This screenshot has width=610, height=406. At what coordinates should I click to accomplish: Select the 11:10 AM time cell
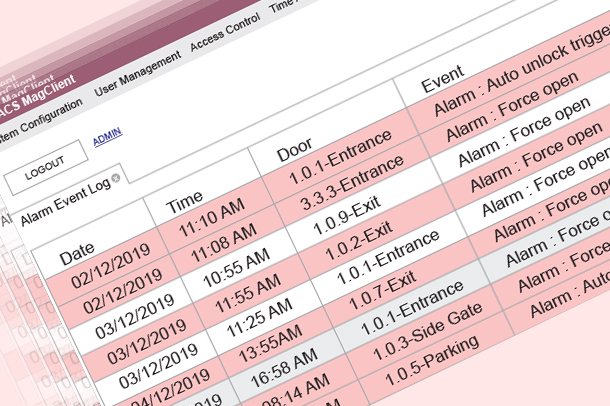click(x=212, y=217)
